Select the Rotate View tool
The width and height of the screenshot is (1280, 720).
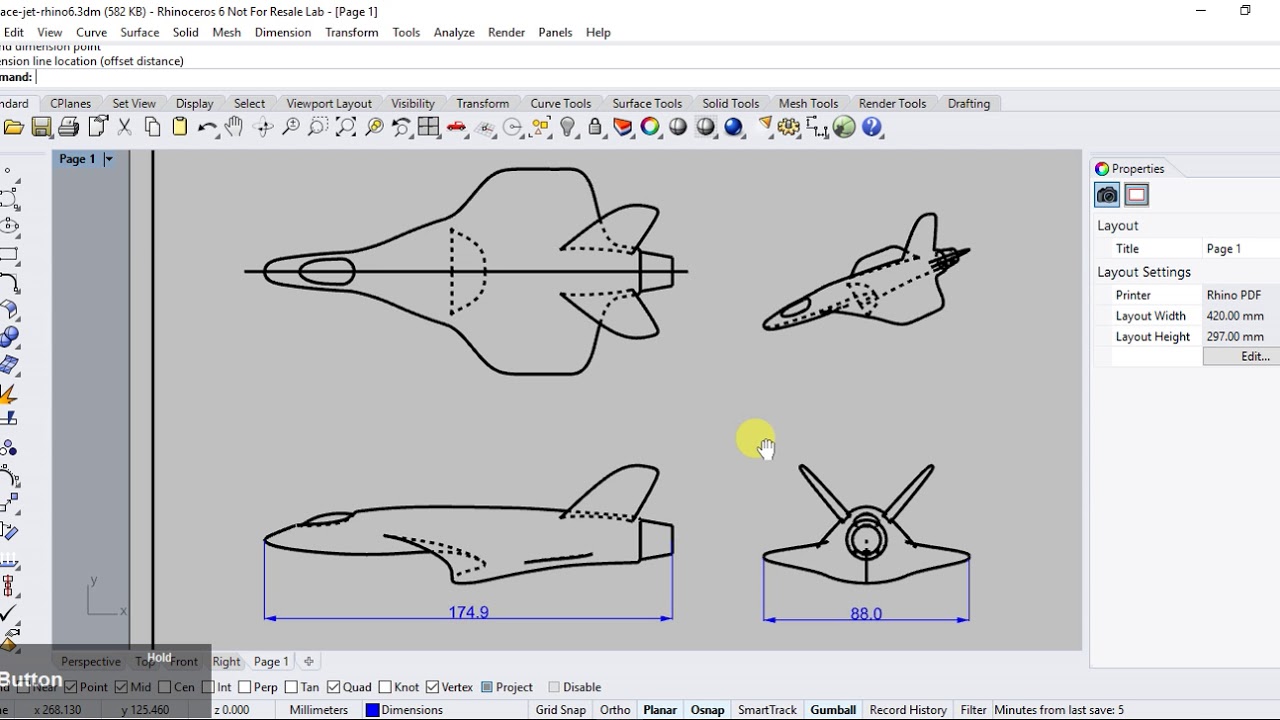264,127
